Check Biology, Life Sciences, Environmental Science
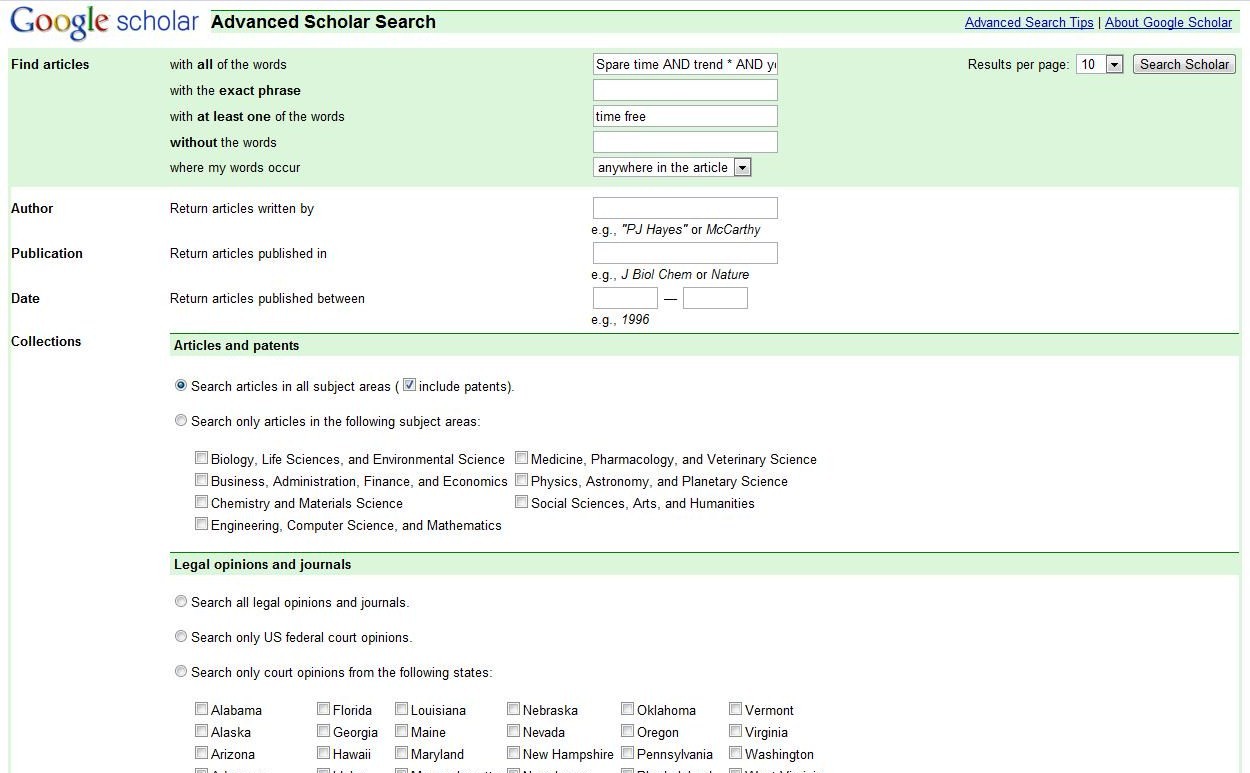 202,458
